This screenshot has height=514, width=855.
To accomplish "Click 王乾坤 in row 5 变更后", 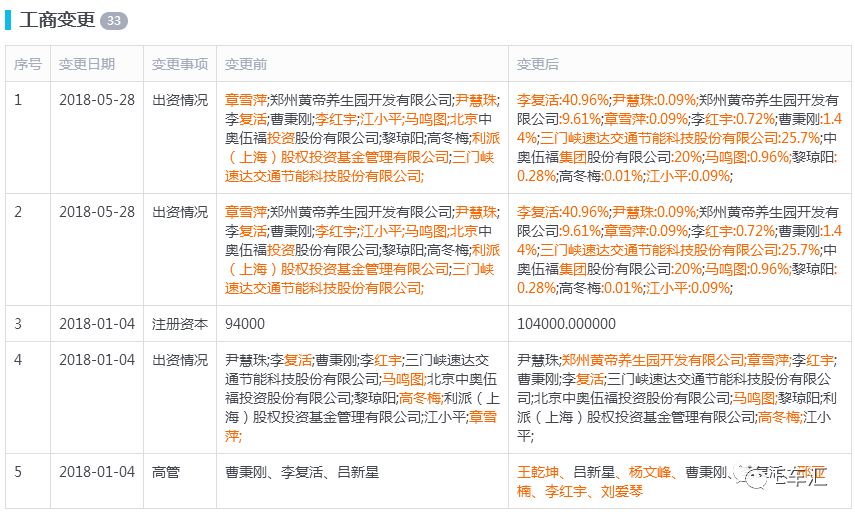I will pos(538,472).
